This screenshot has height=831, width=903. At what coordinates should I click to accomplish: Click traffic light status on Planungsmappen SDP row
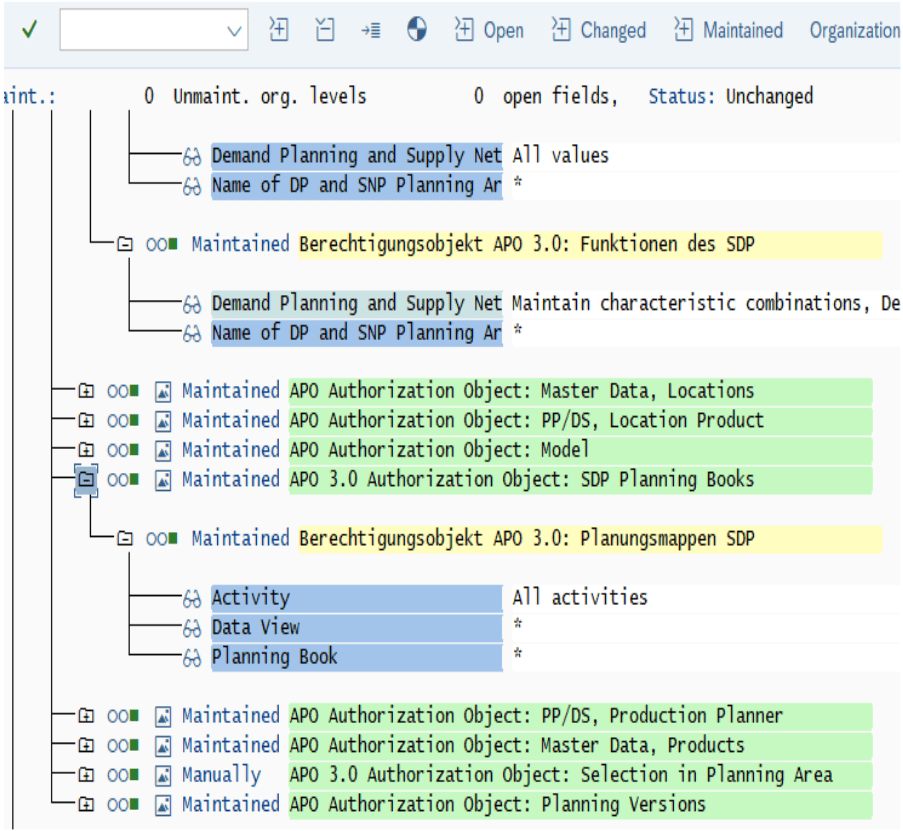tap(161, 539)
